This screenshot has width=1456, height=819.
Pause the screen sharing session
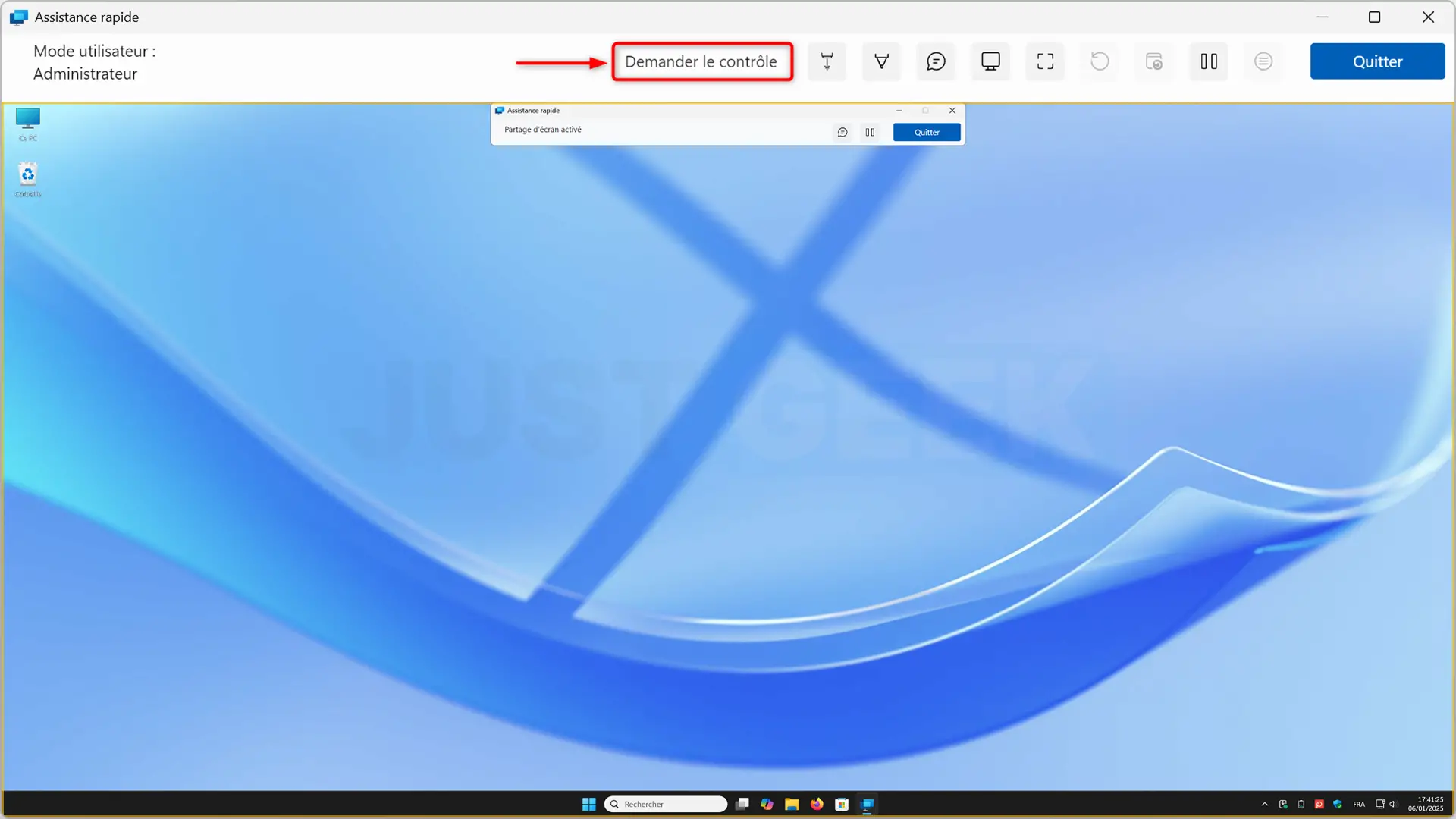coord(1209,61)
